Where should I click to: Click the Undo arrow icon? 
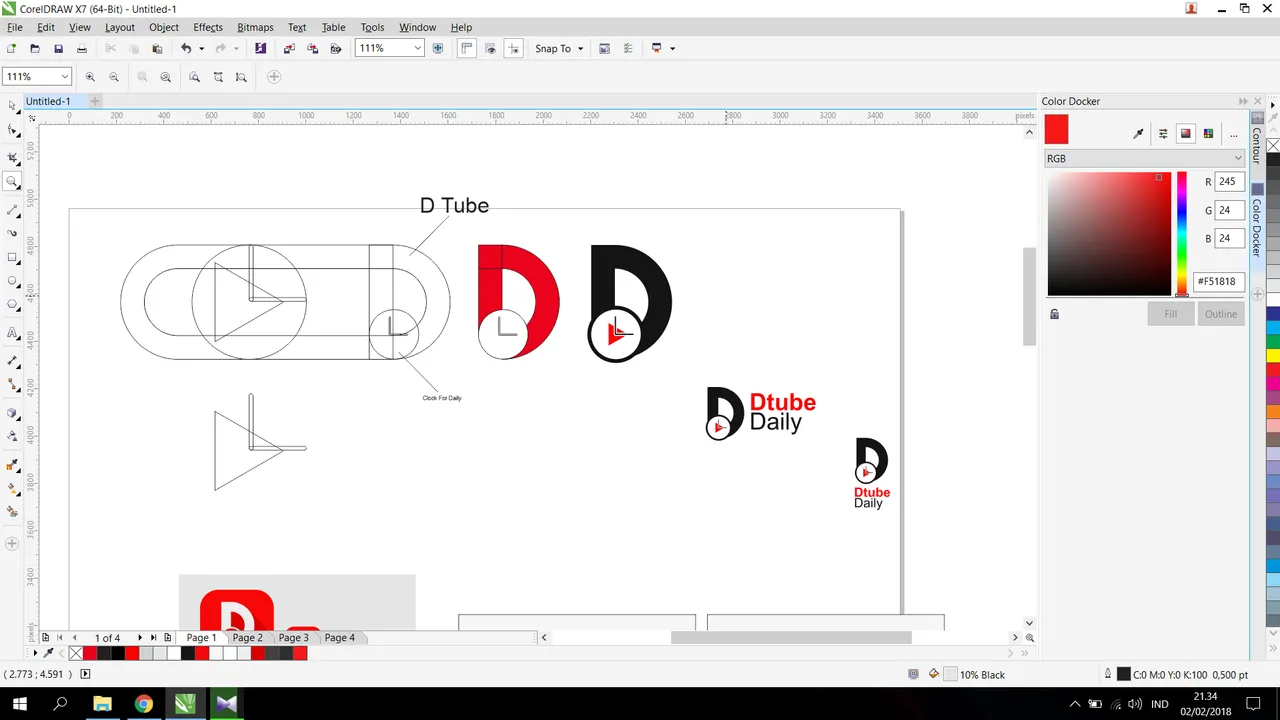186,48
